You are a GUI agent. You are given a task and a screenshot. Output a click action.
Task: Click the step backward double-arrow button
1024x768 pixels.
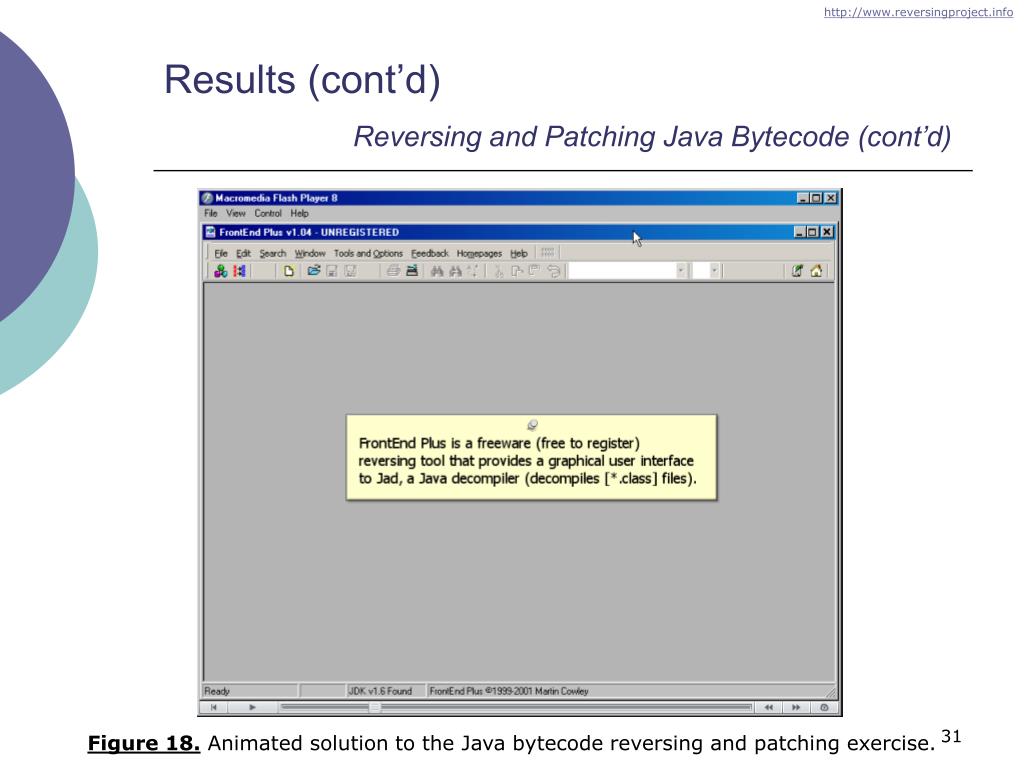769,707
